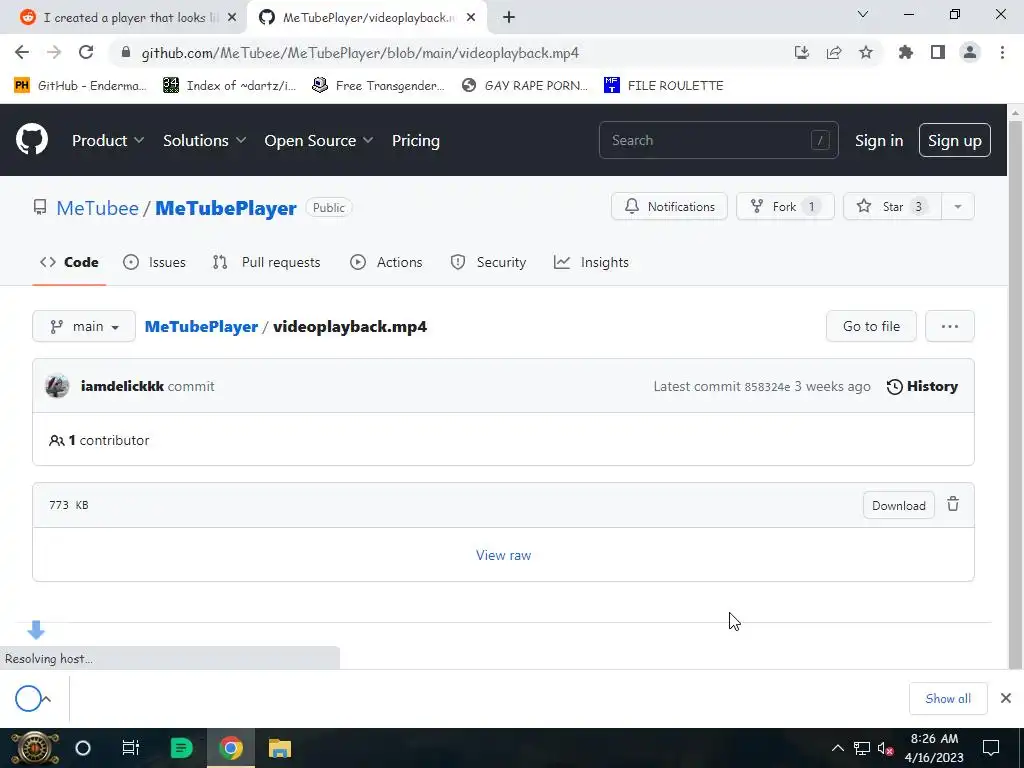Open the three-dot file options menu
Image resolution: width=1024 pixels, height=768 pixels.
950,326
